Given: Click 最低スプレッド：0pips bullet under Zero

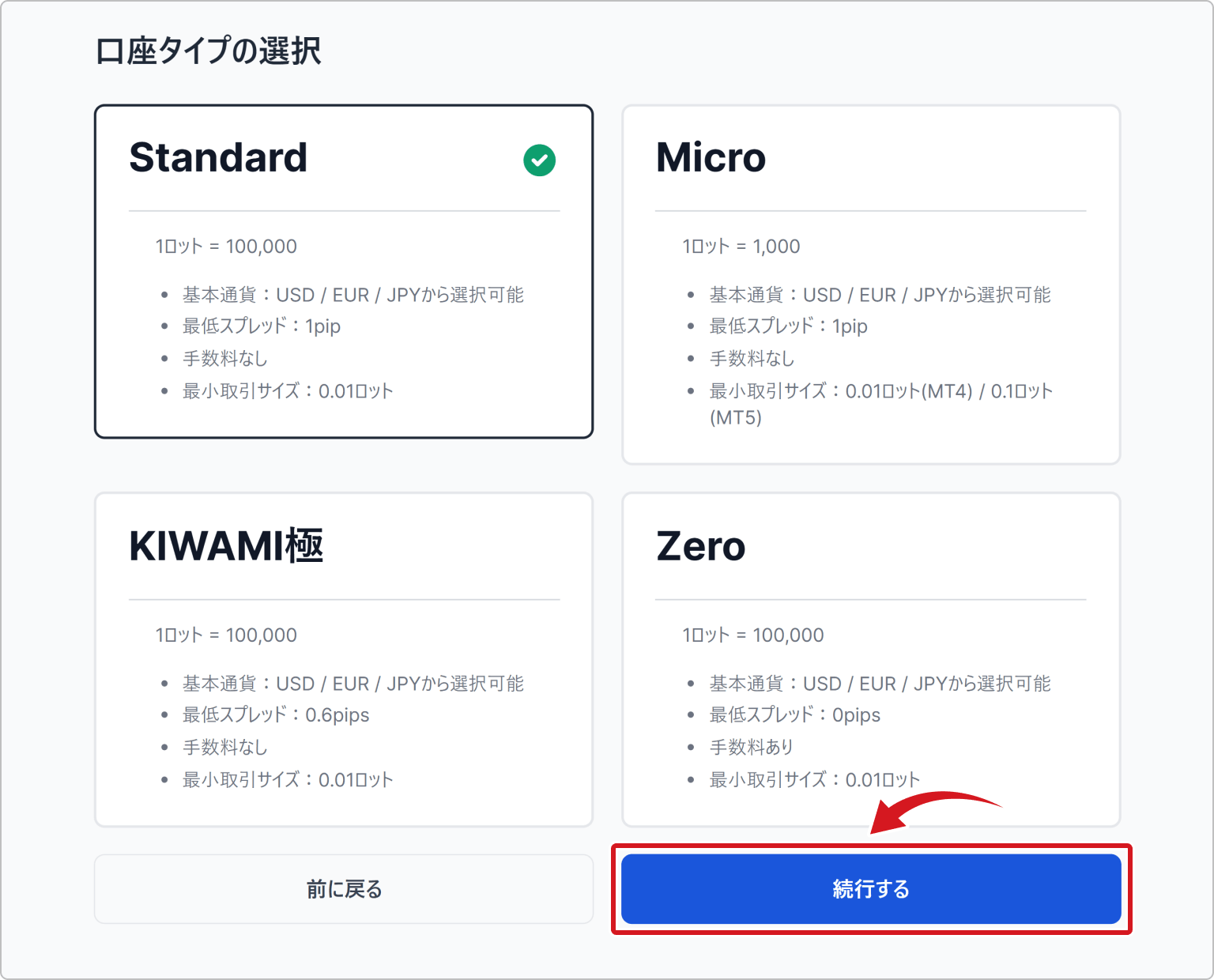Looking at the screenshot, I should [794, 714].
